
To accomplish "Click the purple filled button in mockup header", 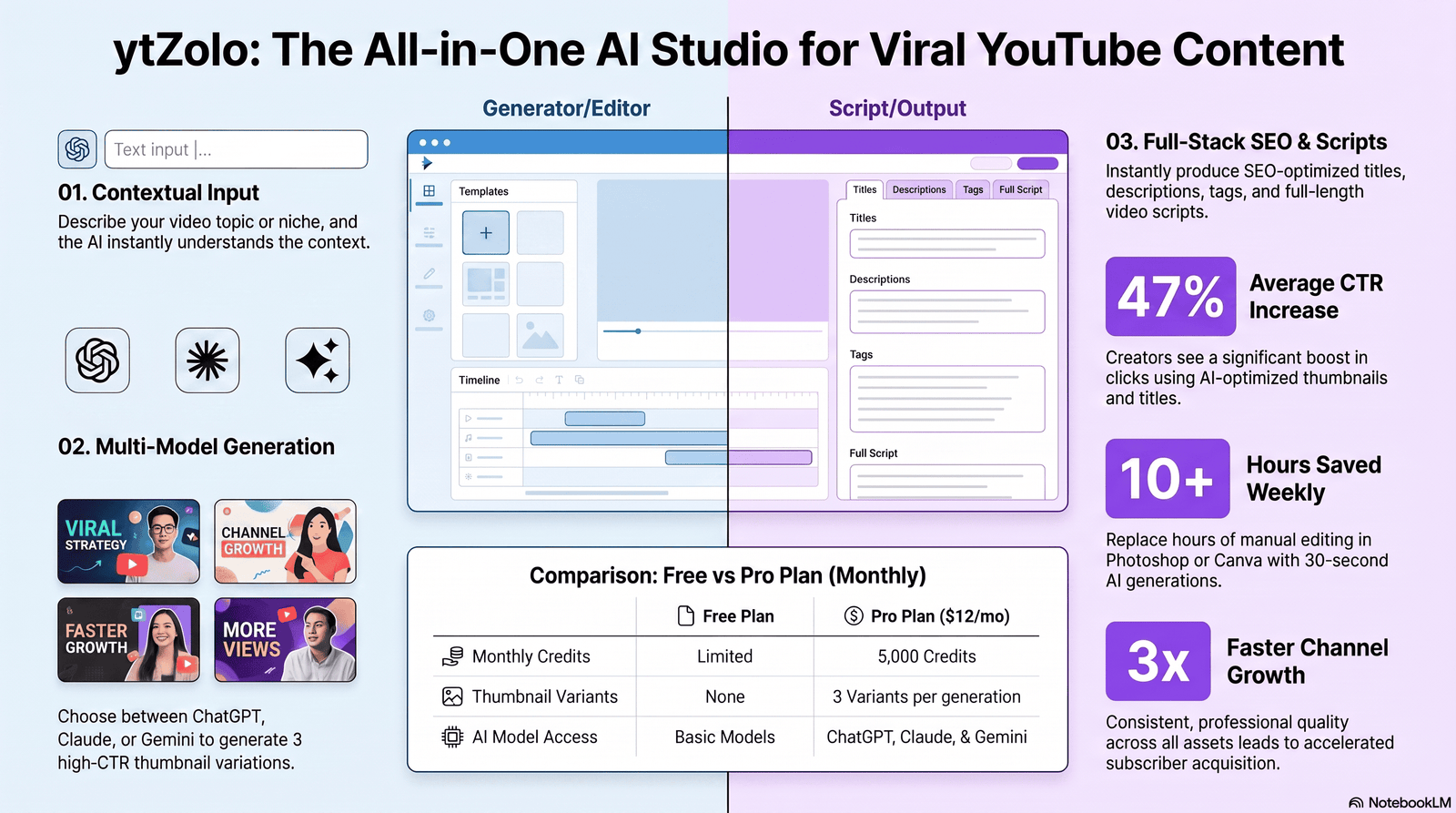I will [x=1037, y=164].
